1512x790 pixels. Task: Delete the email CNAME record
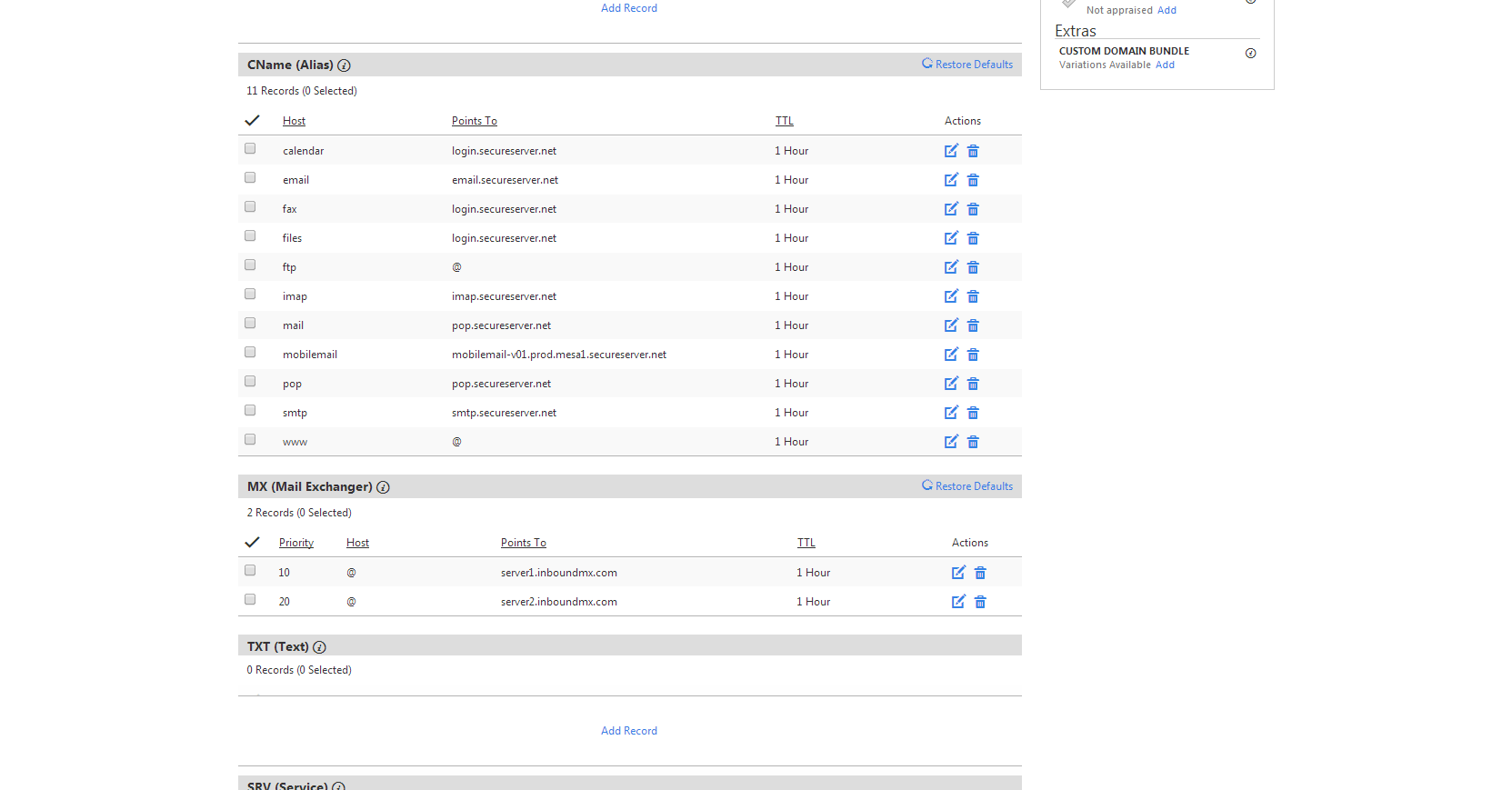[973, 180]
